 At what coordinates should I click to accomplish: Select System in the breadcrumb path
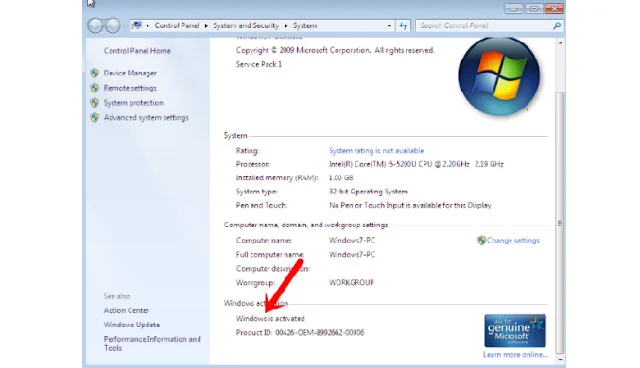[x=305, y=25]
